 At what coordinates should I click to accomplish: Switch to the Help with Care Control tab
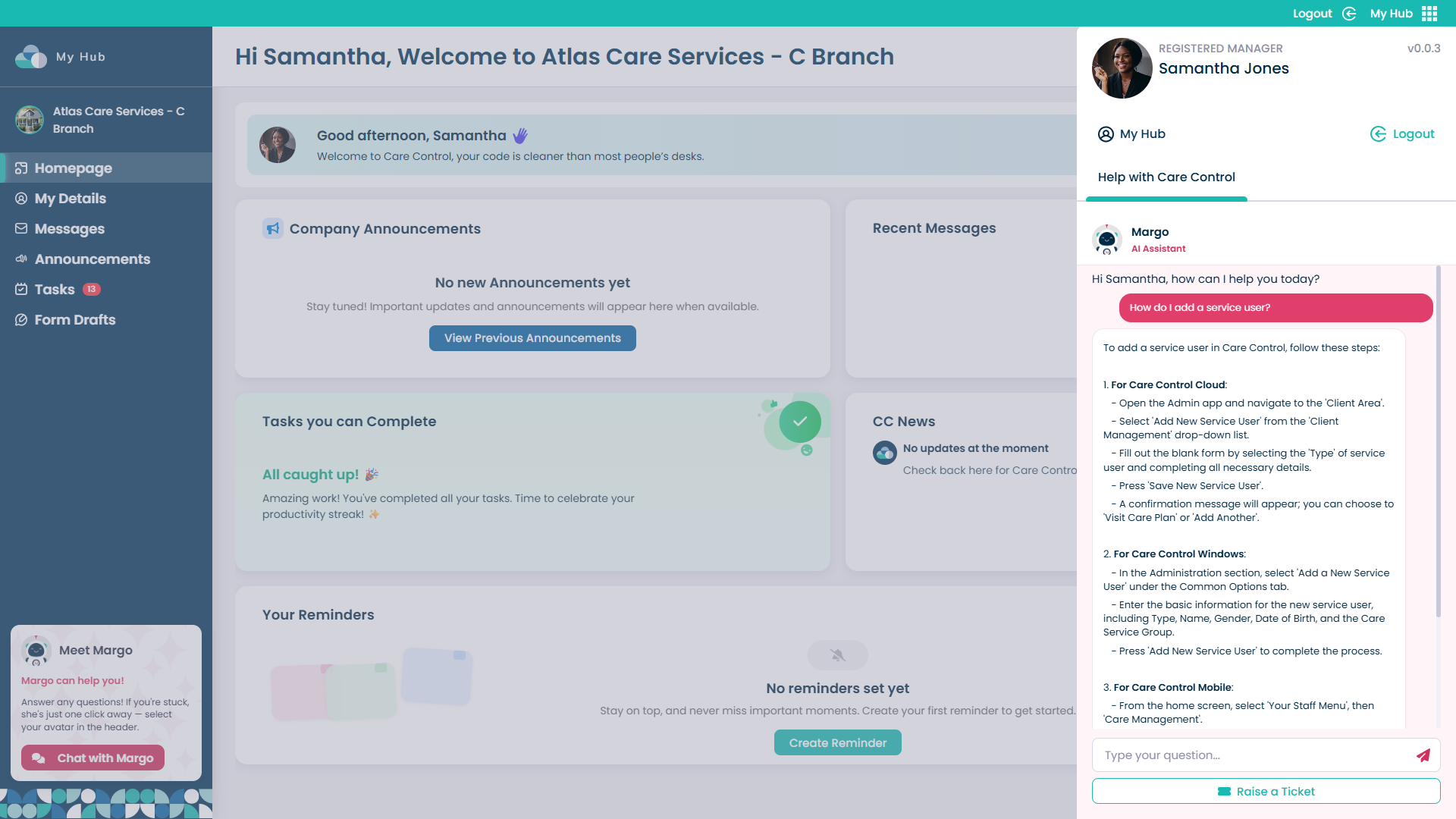point(1166,177)
